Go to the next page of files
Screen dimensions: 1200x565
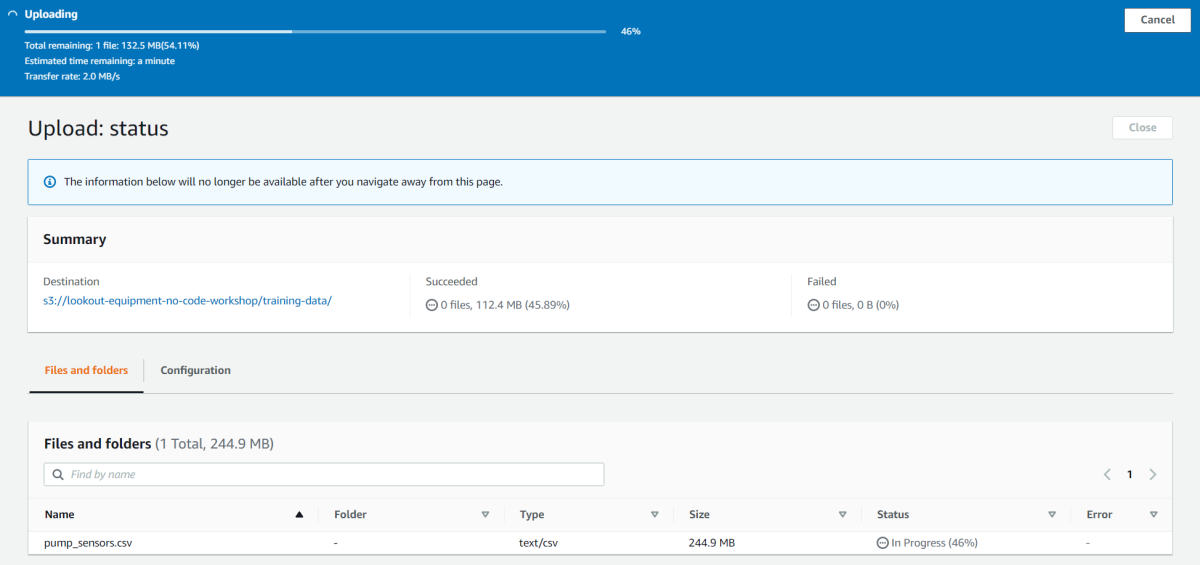pyautogui.click(x=1153, y=474)
